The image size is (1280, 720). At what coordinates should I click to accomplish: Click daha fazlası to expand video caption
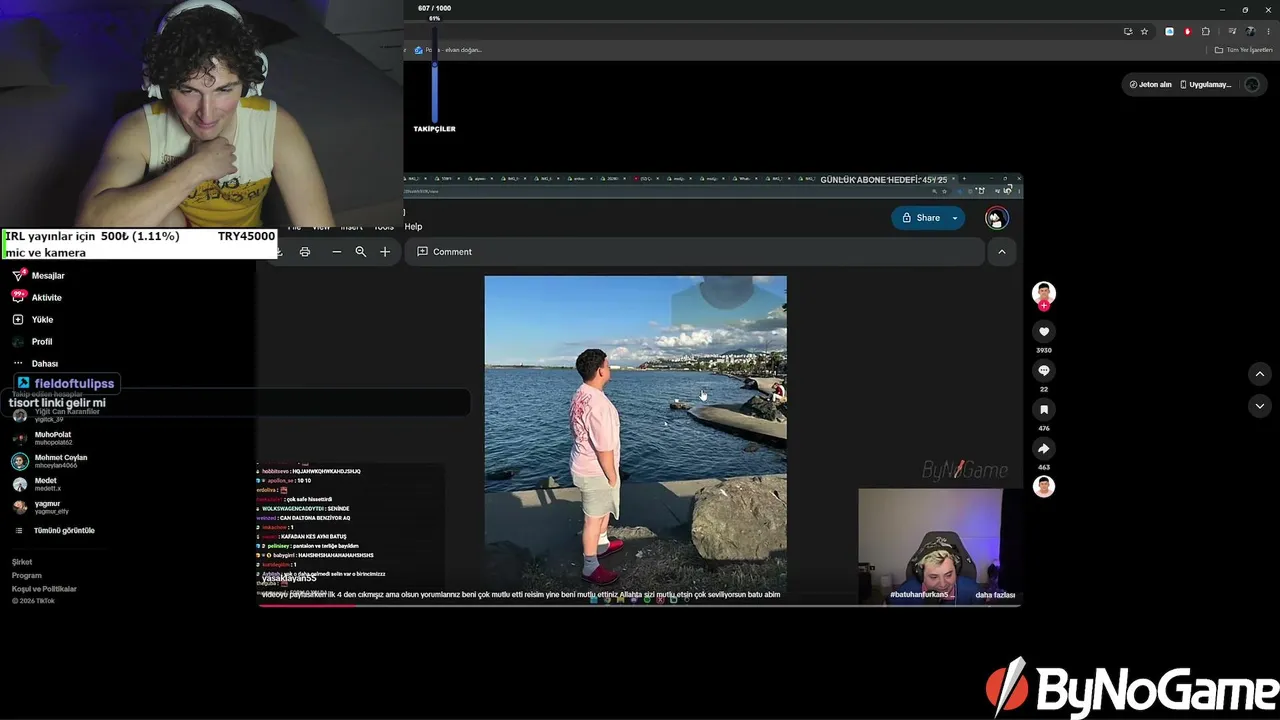click(995, 595)
